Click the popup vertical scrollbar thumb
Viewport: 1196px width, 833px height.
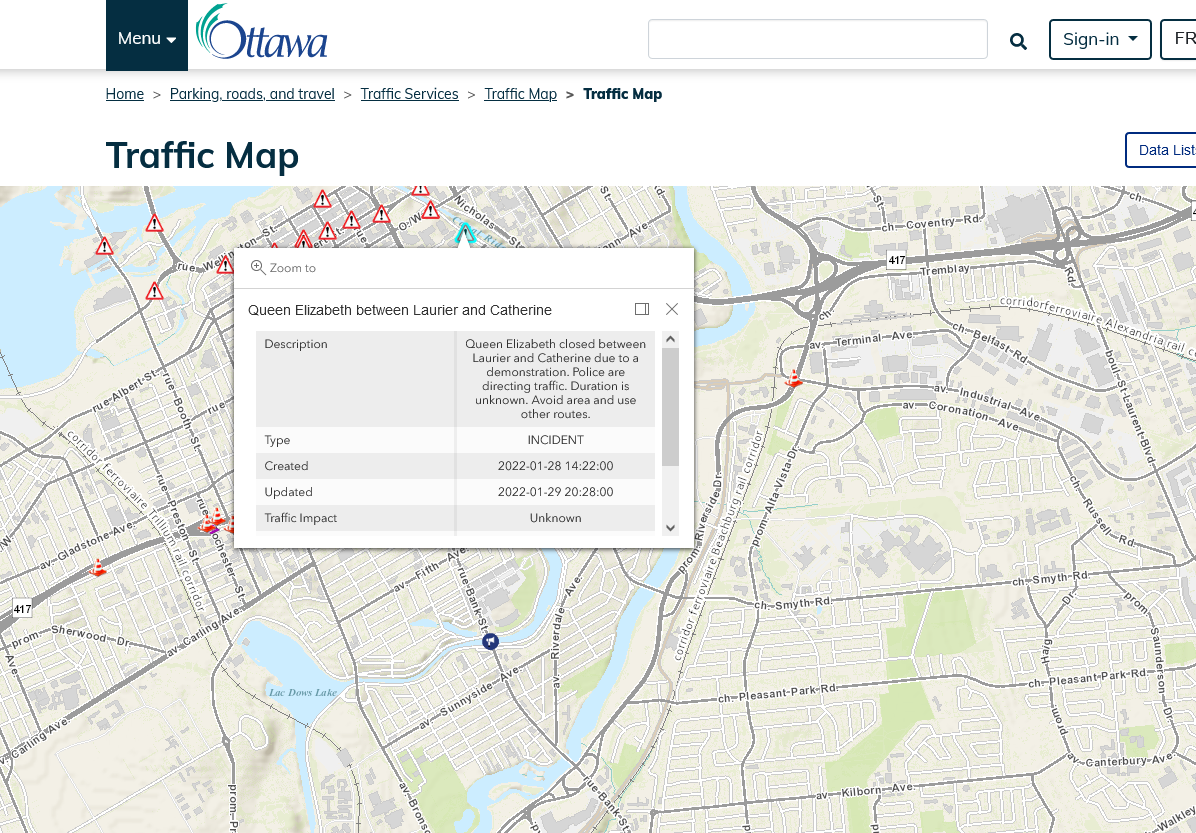pos(670,407)
